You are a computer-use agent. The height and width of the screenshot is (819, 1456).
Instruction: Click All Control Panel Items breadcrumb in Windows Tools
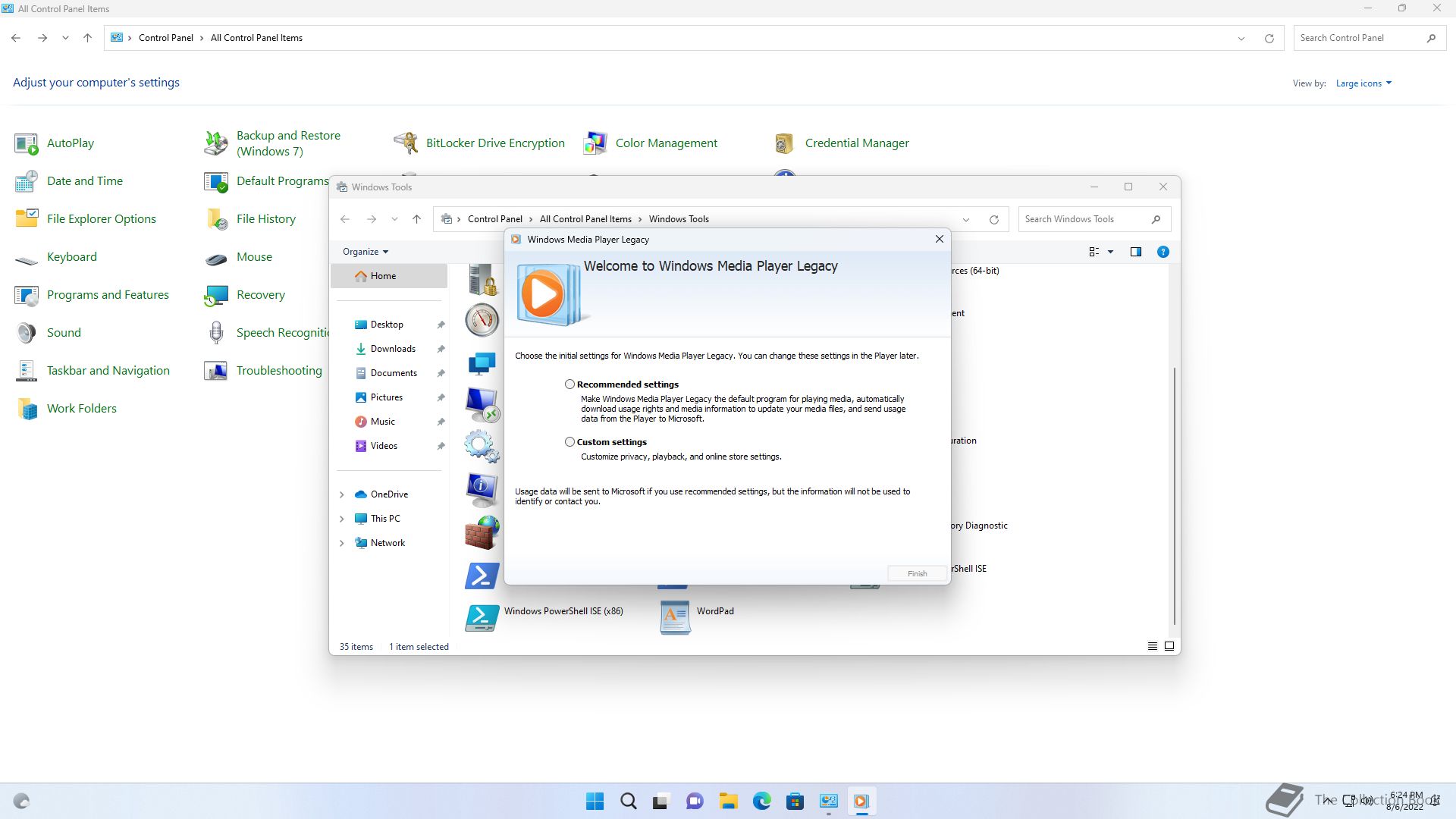coord(585,219)
